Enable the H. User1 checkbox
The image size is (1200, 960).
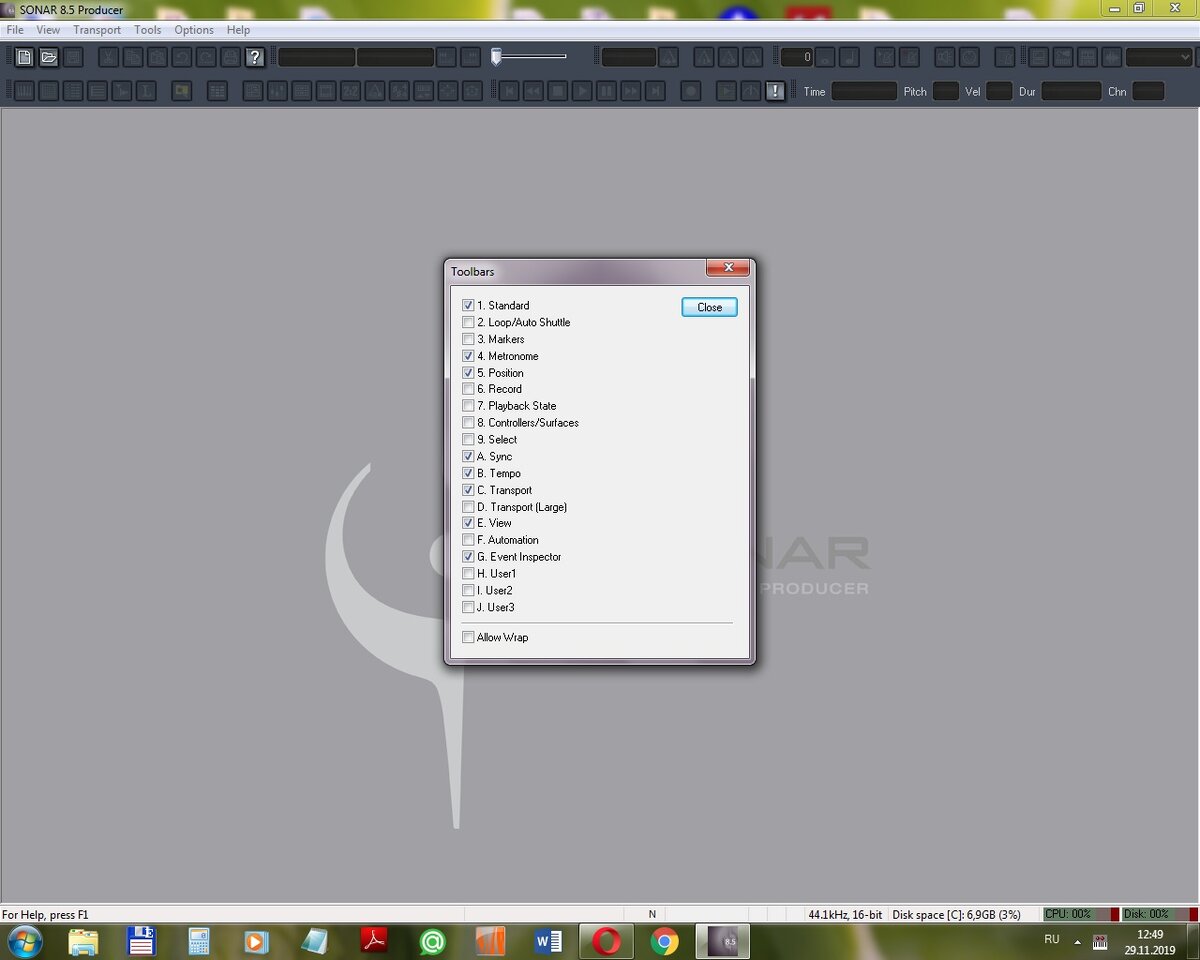pyautogui.click(x=468, y=574)
